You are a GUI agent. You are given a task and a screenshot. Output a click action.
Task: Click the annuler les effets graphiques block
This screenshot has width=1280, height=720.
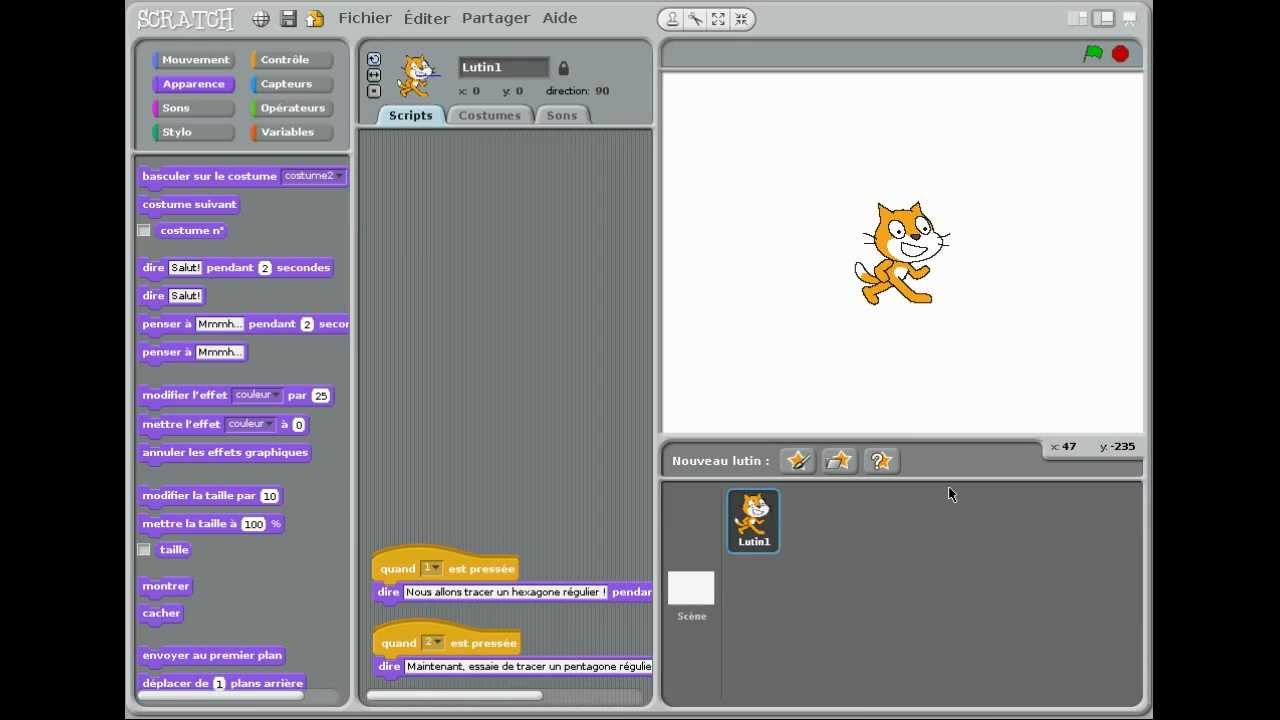(225, 453)
